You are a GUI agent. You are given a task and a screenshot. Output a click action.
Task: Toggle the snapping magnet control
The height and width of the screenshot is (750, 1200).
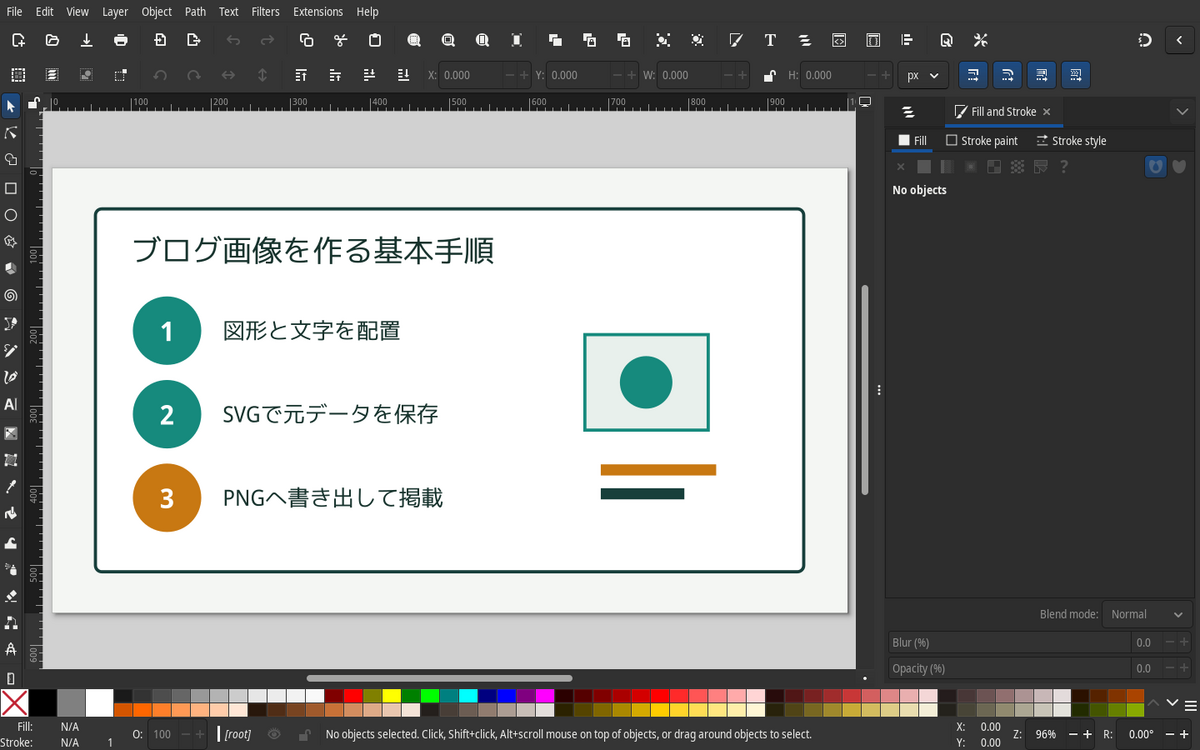(1145, 40)
